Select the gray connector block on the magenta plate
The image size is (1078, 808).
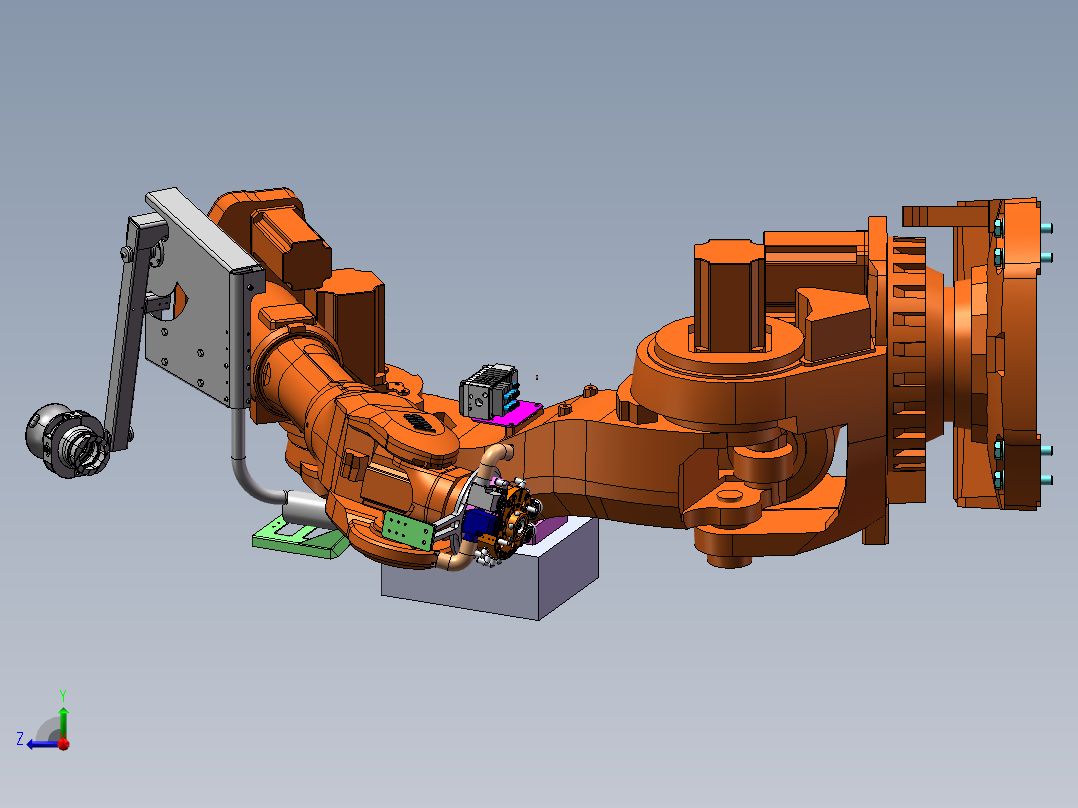[x=489, y=391]
